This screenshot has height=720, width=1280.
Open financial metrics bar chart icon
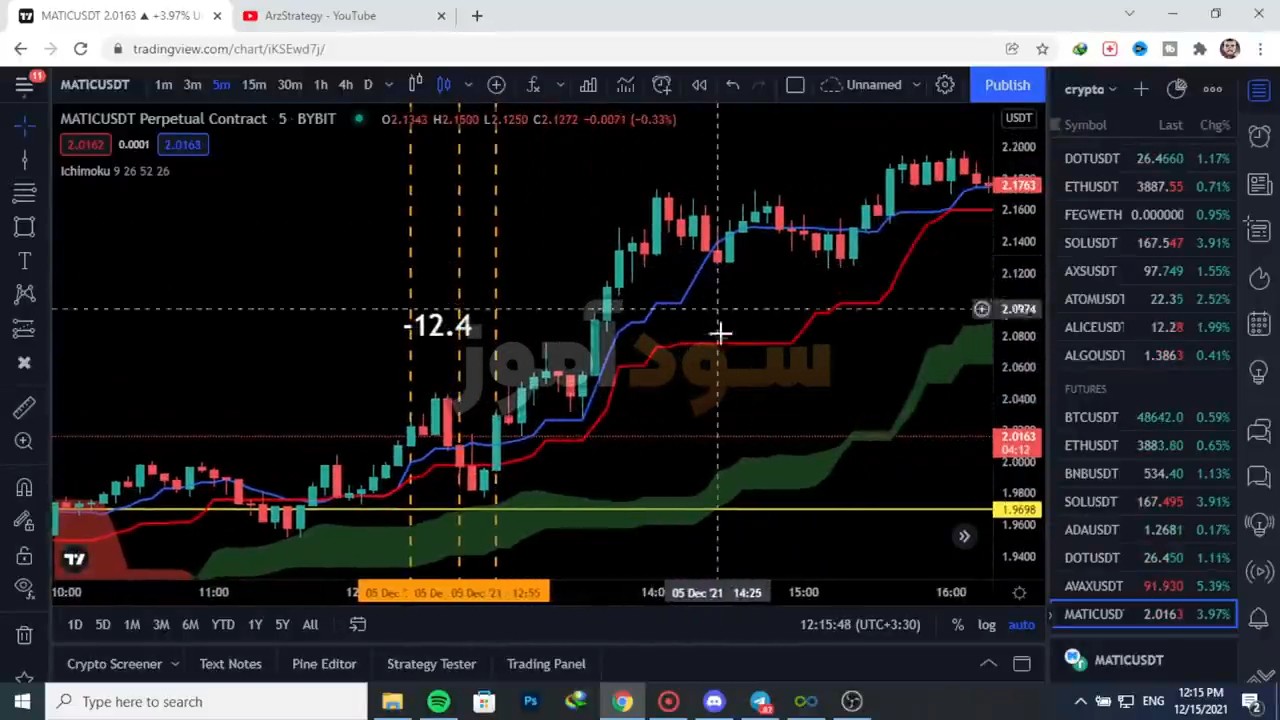588,85
